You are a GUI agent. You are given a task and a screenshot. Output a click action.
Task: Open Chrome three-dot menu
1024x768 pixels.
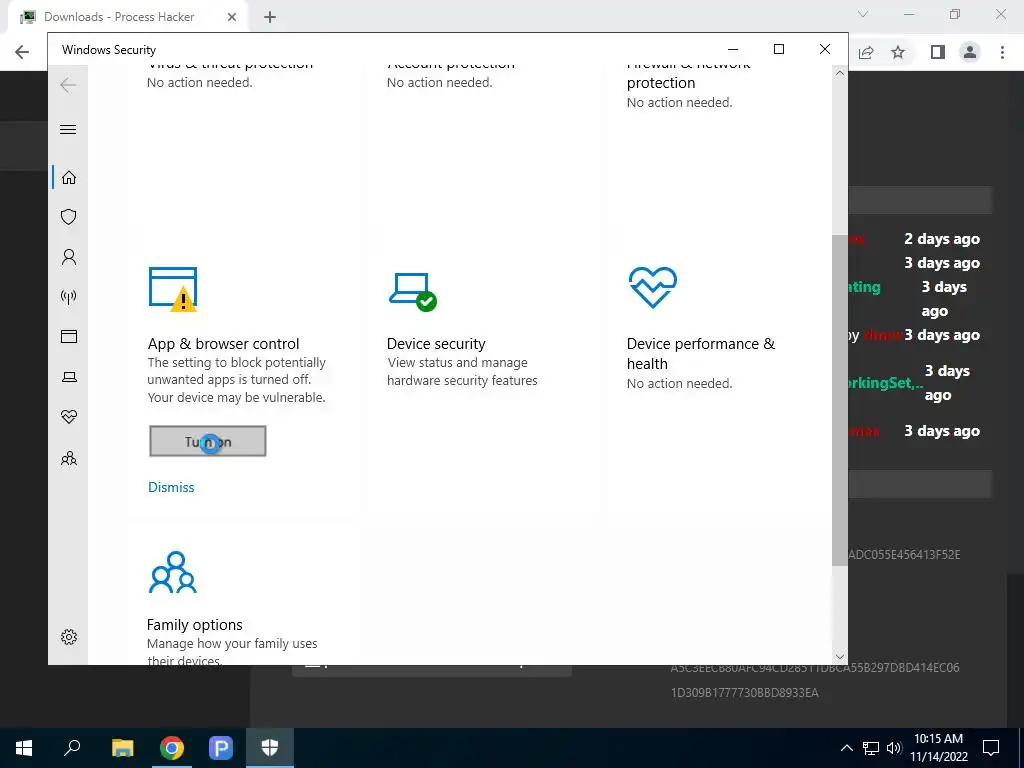click(1002, 52)
